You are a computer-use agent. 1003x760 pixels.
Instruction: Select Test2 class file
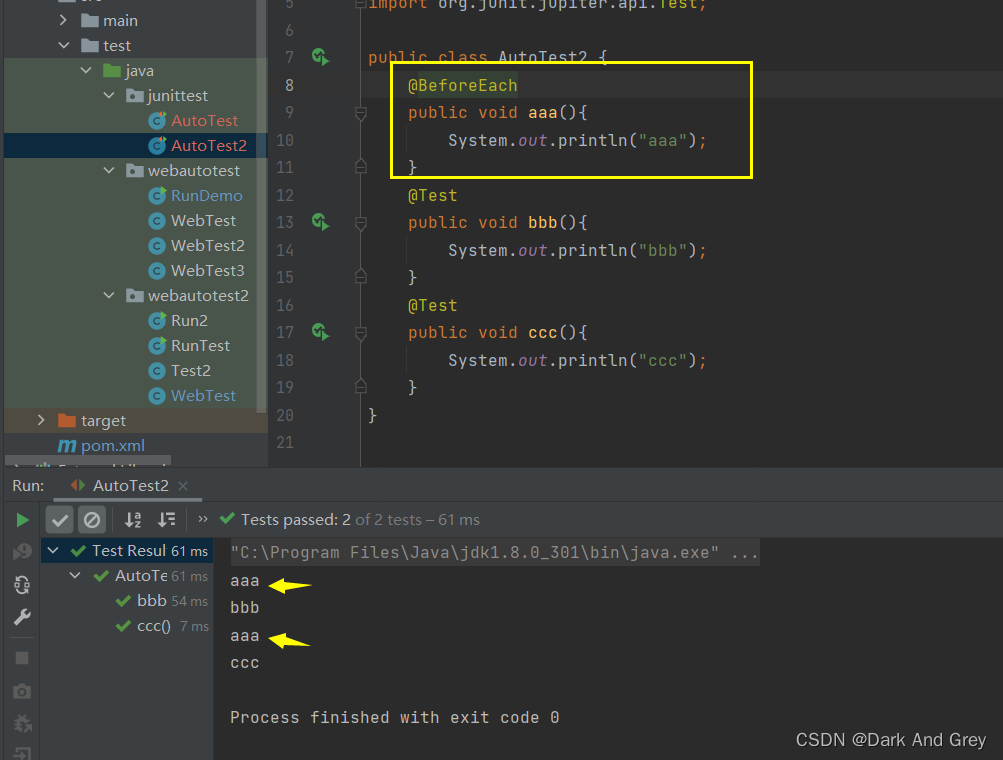(x=191, y=370)
